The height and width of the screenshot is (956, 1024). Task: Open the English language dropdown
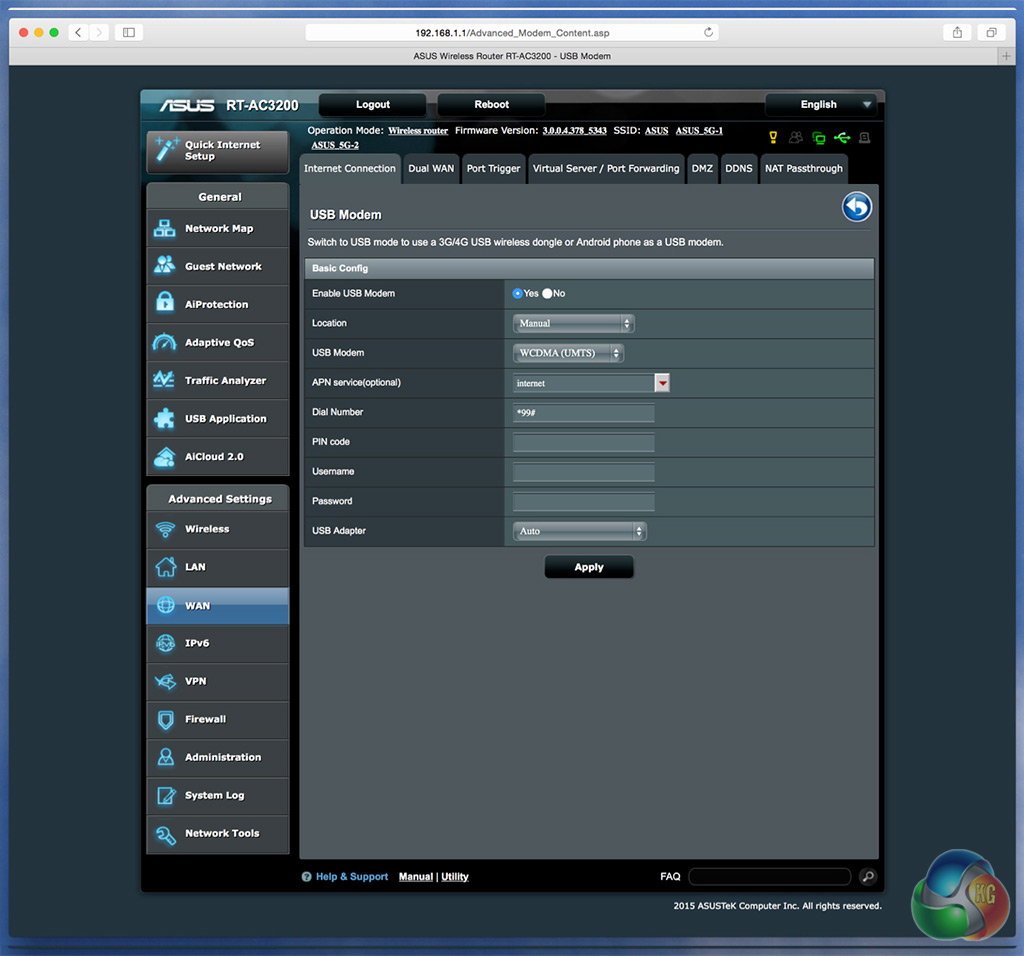822,104
